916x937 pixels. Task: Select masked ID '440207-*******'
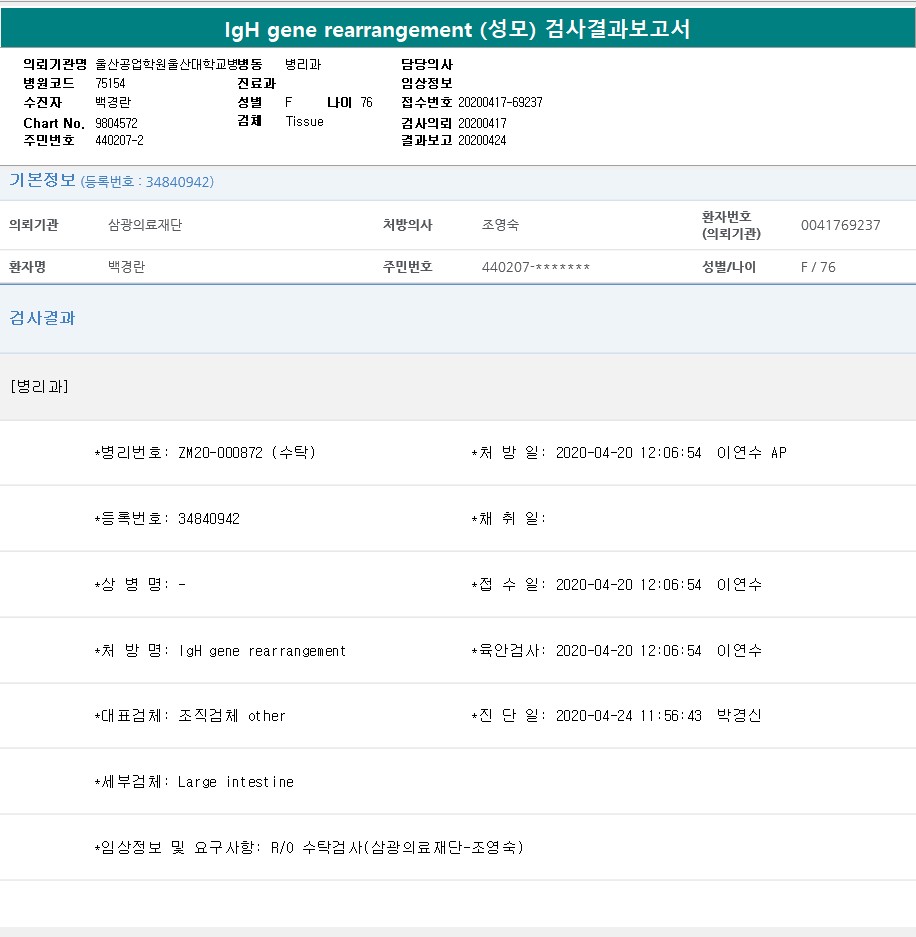[x=535, y=267]
